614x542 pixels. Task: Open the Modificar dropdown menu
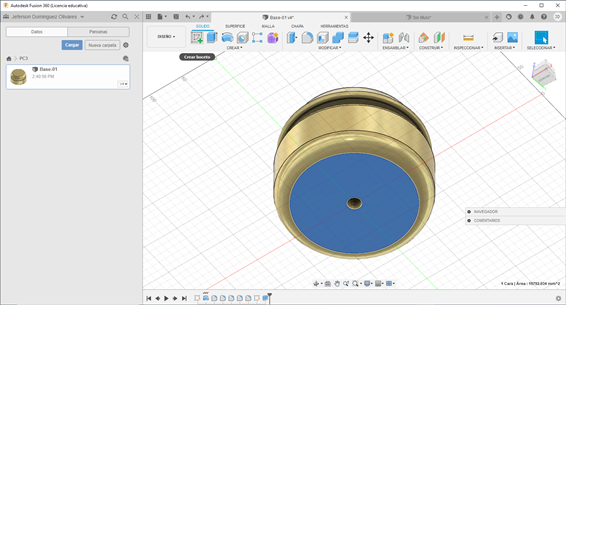point(330,48)
